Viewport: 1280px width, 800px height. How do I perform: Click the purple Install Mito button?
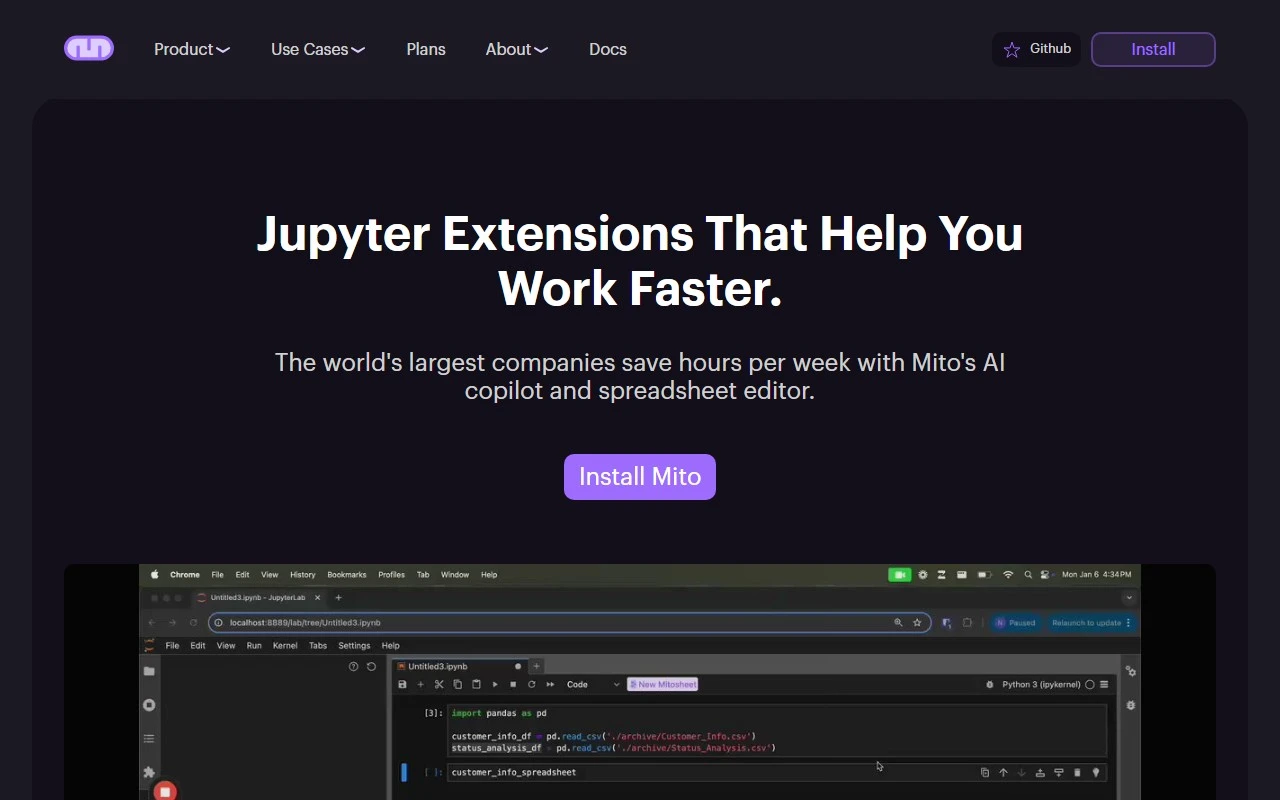pyautogui.click(x=640, y=477)
